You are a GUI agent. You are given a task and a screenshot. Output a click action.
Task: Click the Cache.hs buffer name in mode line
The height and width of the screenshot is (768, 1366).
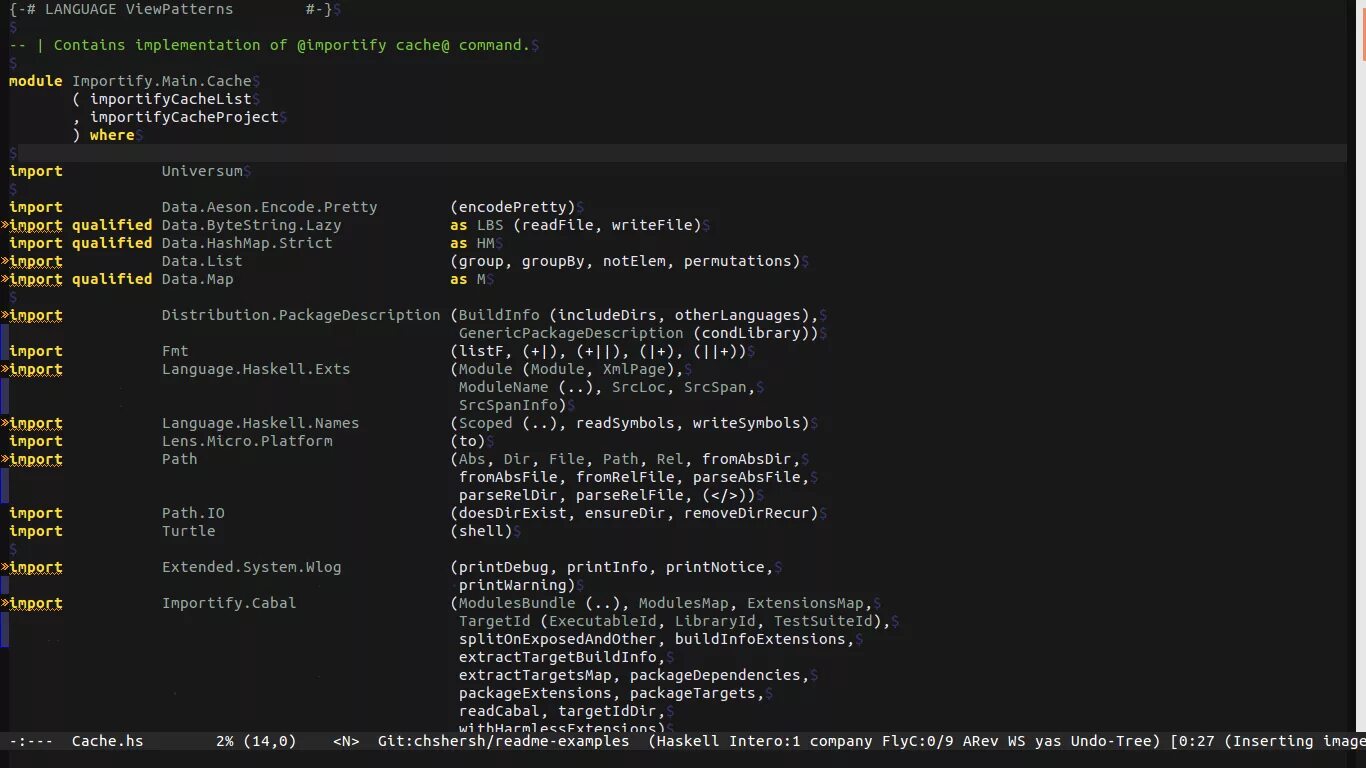click(107, 741)
